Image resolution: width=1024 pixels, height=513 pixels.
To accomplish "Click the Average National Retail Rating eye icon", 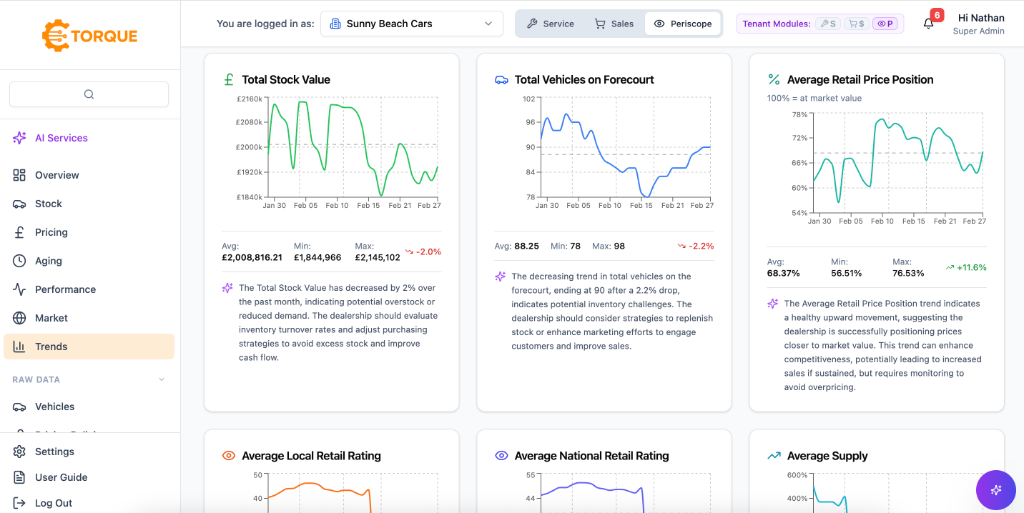I will 501,456.
